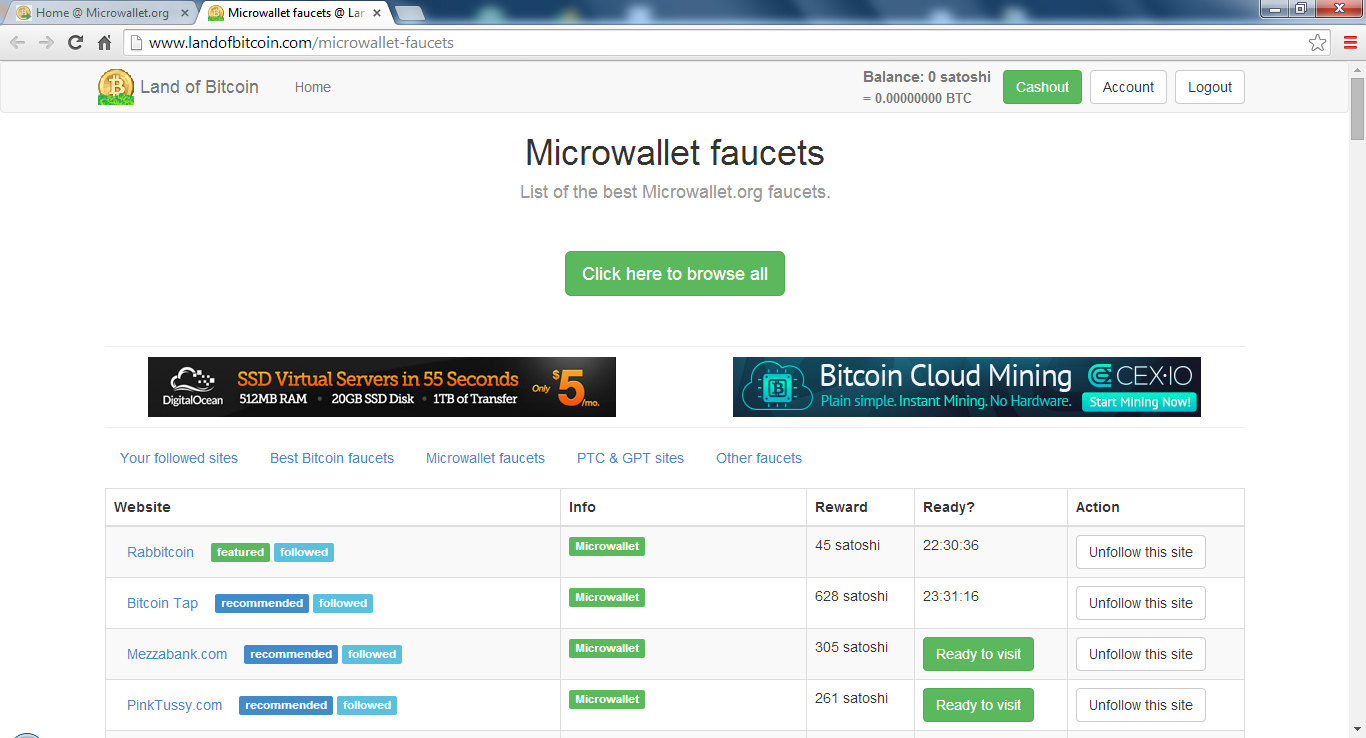The width and height of the screenshot is (1366, 738).
Task: Click the 'recommended' badge on Mezzabank.com
Action: (x=291, y=654)
